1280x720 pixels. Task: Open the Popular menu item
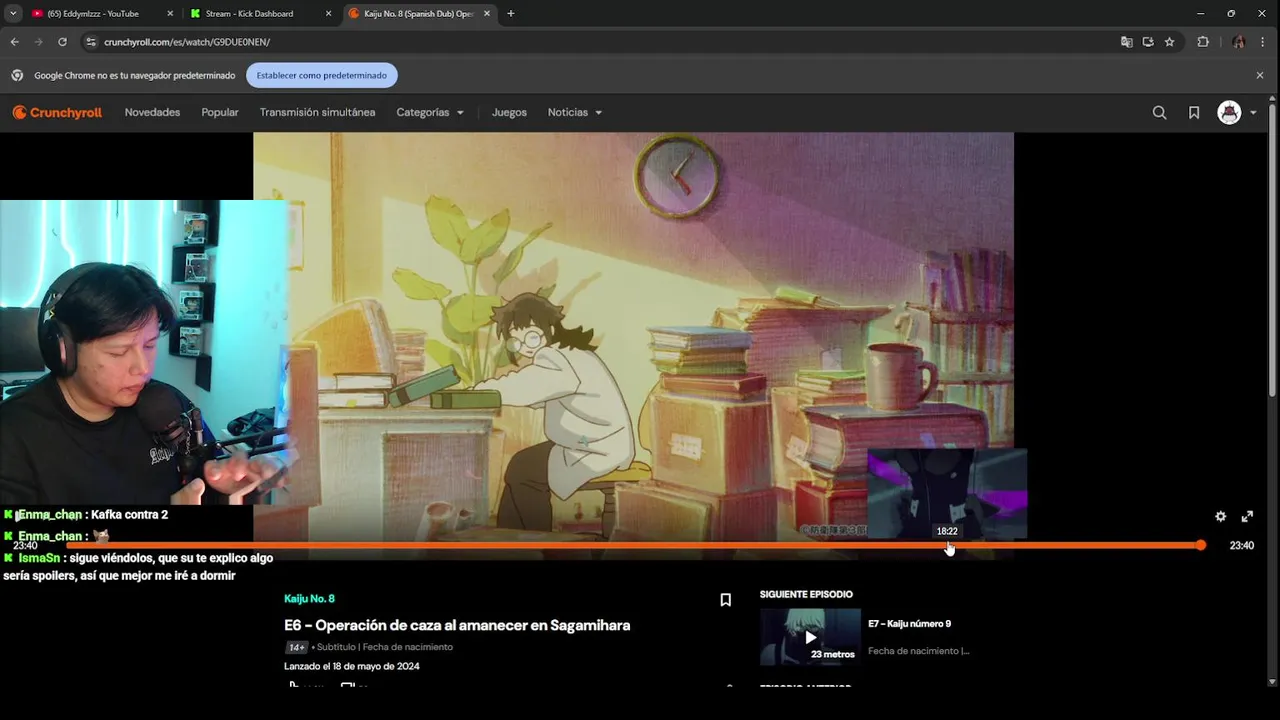pos(220,113)
